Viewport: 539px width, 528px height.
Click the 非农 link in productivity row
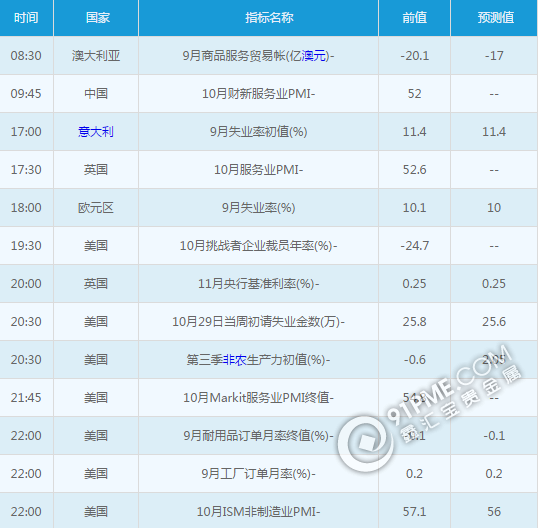tap(235, 360)
